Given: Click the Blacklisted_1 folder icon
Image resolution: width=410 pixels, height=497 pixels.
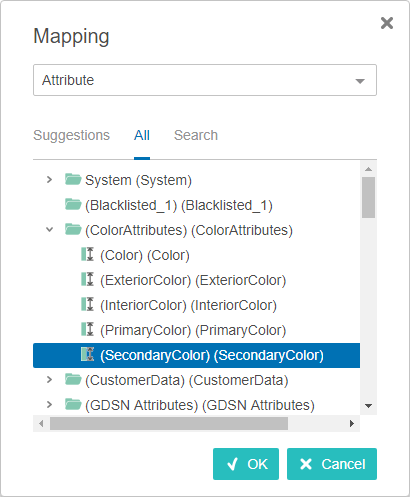Looking at the screenshot, I should [x=73, y=204].
